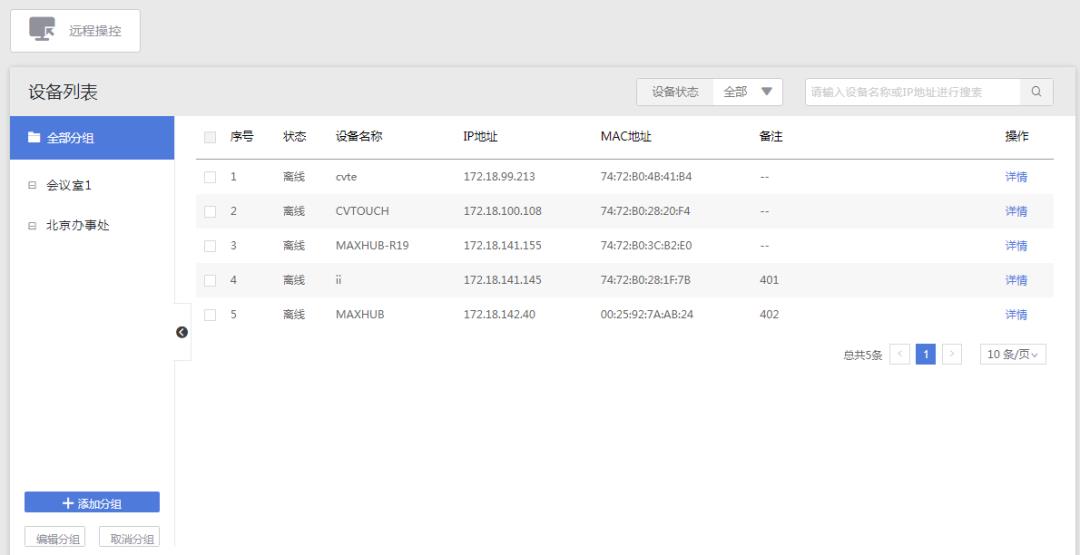
Task: Select the 全部分组 sidebar item
Action: pyautogui.click(x=92, y=138)
